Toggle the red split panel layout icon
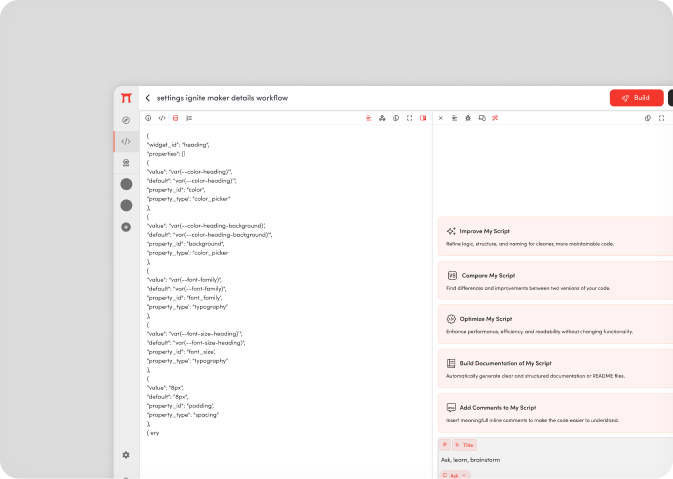Screen dimensions: 673x479 pos(423,118)
